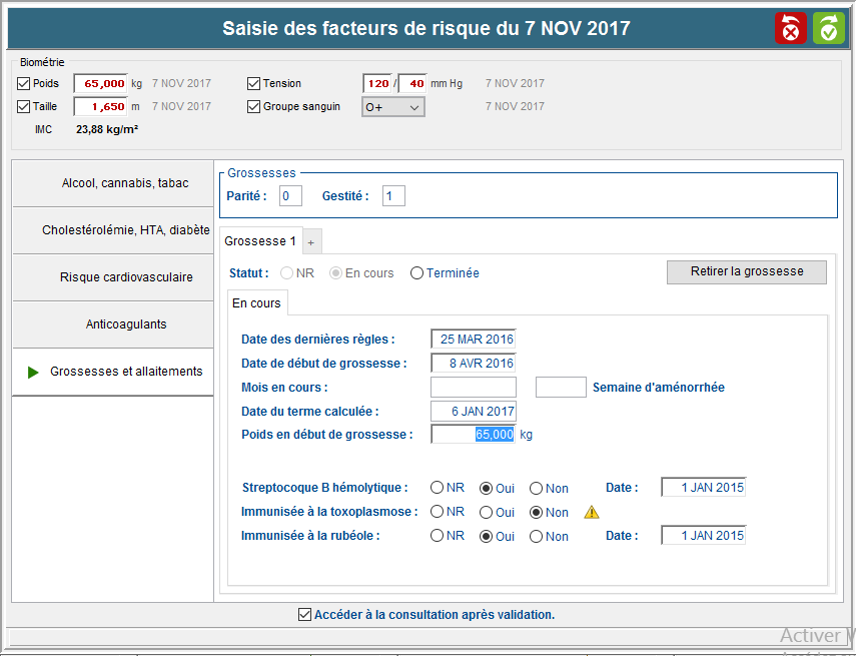The width and height of the screenshot is (856, 656).
Task: Click the Semaine d'aménorrhée input box
Action: [x=560, y=387]
